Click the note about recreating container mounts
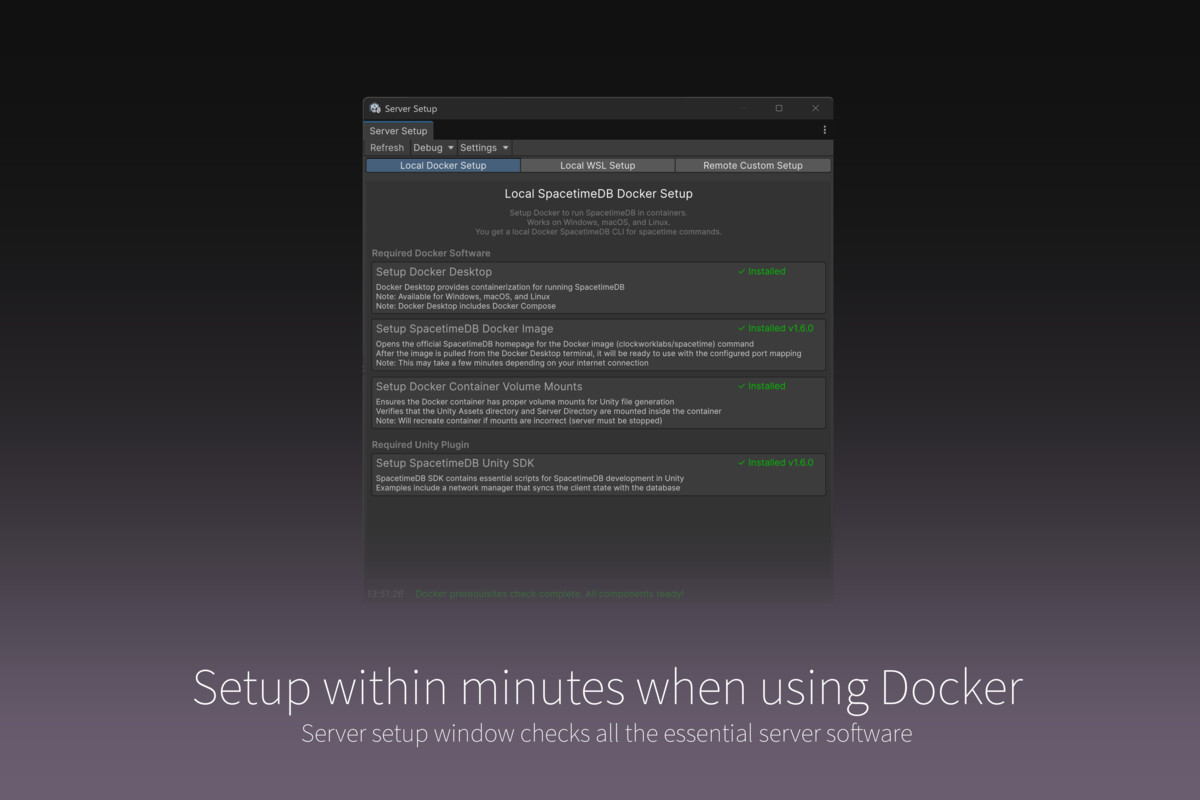Image resolution: width=1200 pixels, height=800 pixels. [518, 421]
